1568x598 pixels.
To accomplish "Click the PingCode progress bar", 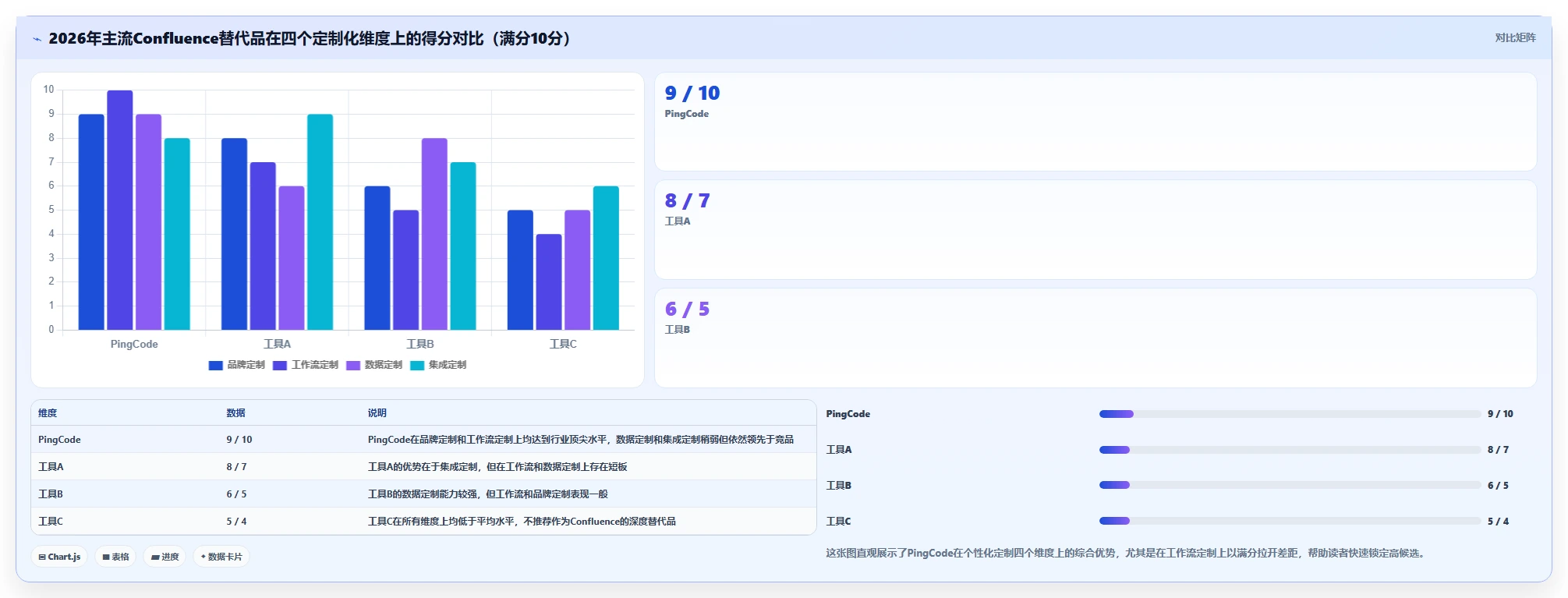I will [1290, 414].
